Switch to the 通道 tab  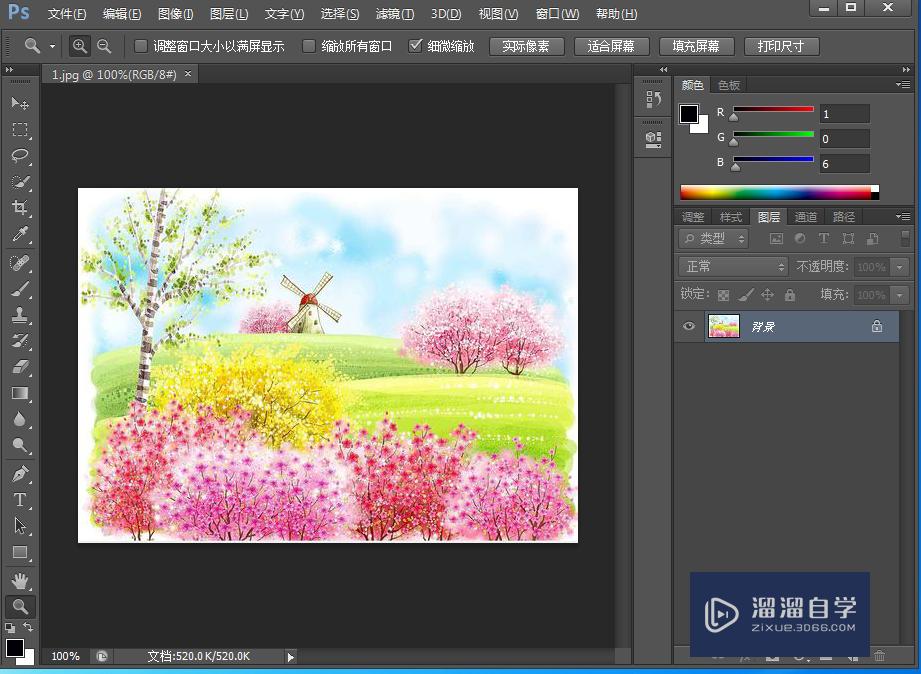tap(806, 217)
